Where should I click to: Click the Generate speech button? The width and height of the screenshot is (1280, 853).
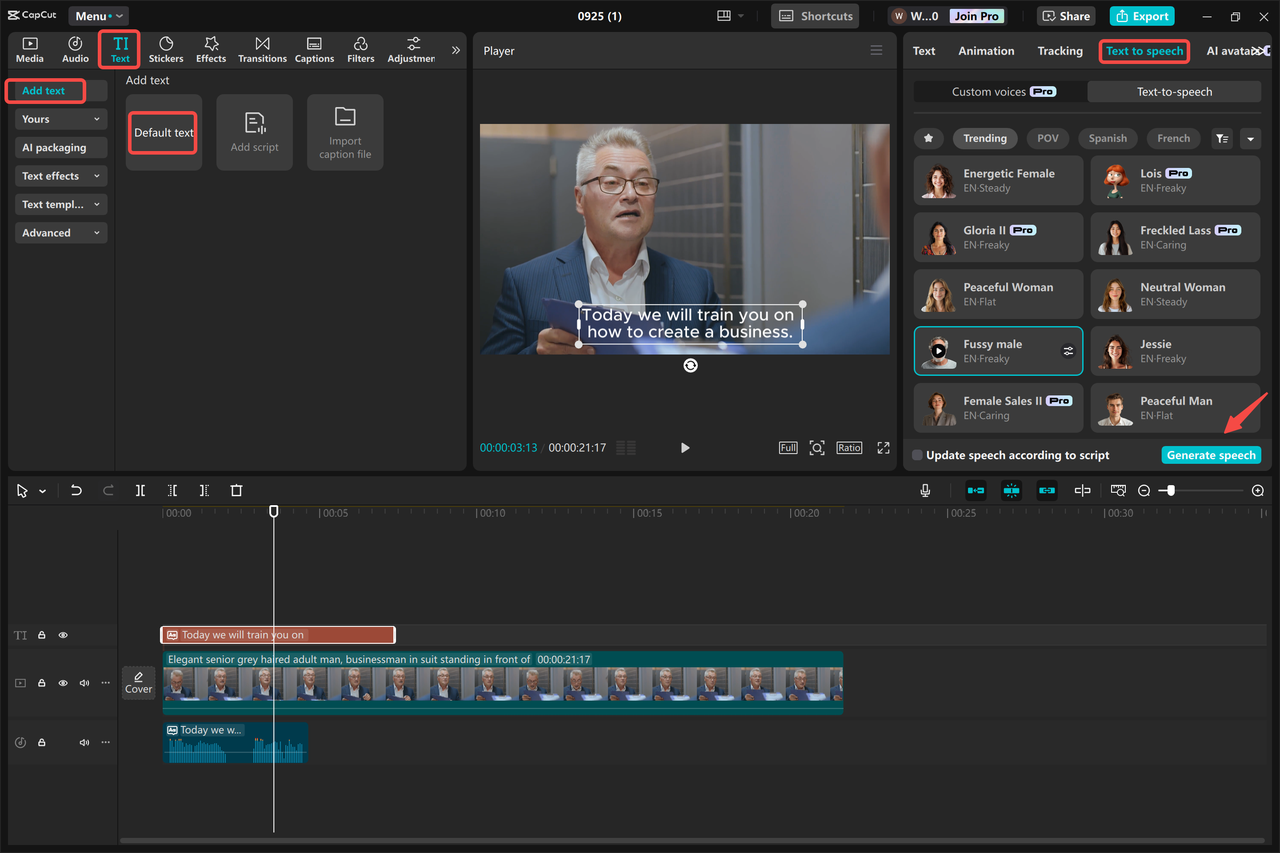[x=1211, y=455]
